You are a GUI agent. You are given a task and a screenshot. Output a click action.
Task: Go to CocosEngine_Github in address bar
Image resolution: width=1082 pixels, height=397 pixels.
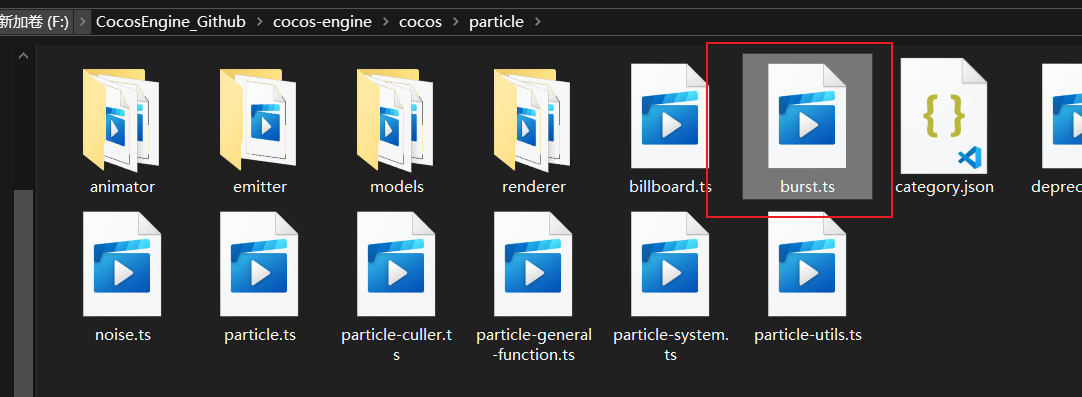coord(170,22)
